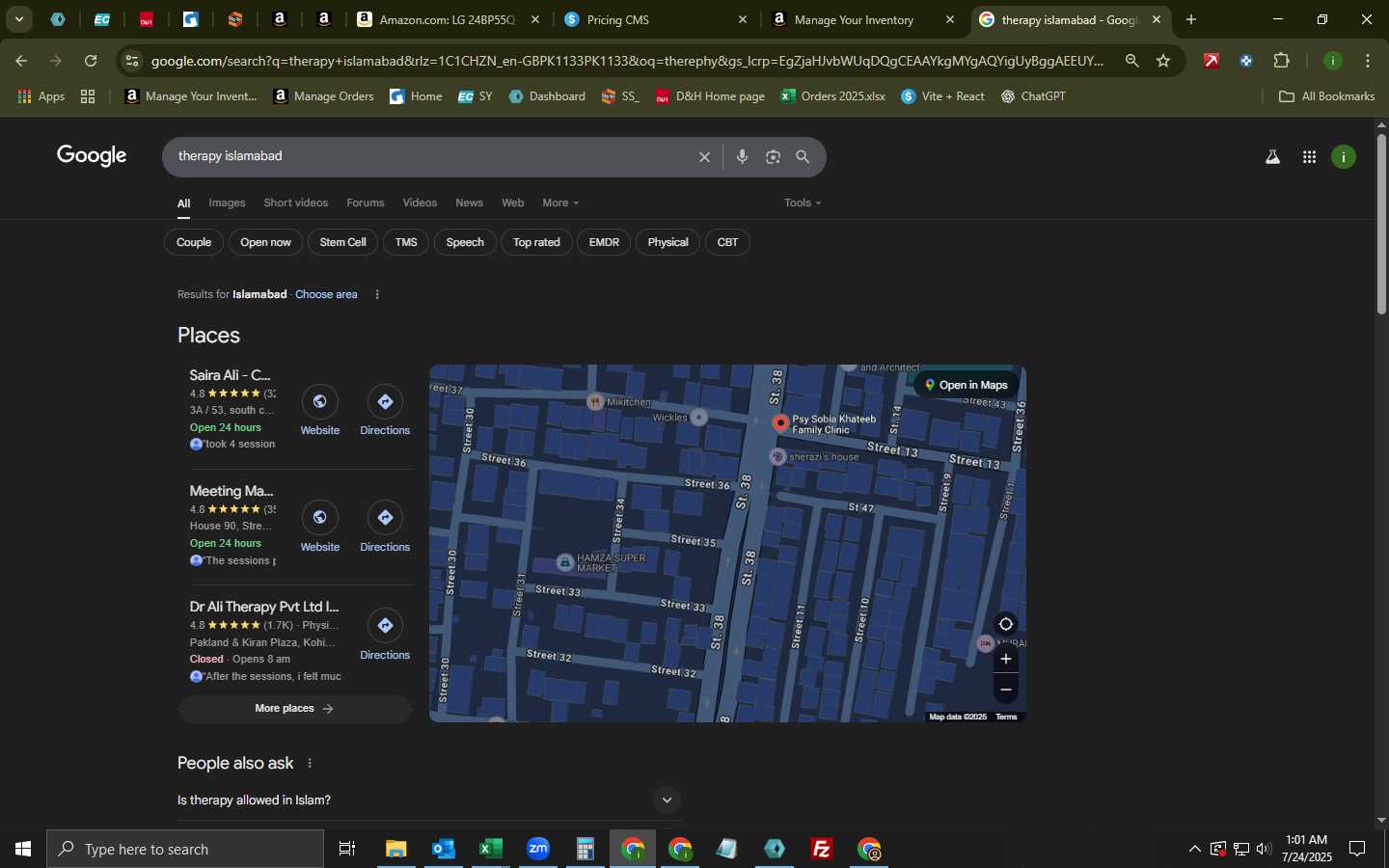Open Chrome three-dot menu
The image size is (1389, 868).
pyautogui.click(x=1368, y=61)
